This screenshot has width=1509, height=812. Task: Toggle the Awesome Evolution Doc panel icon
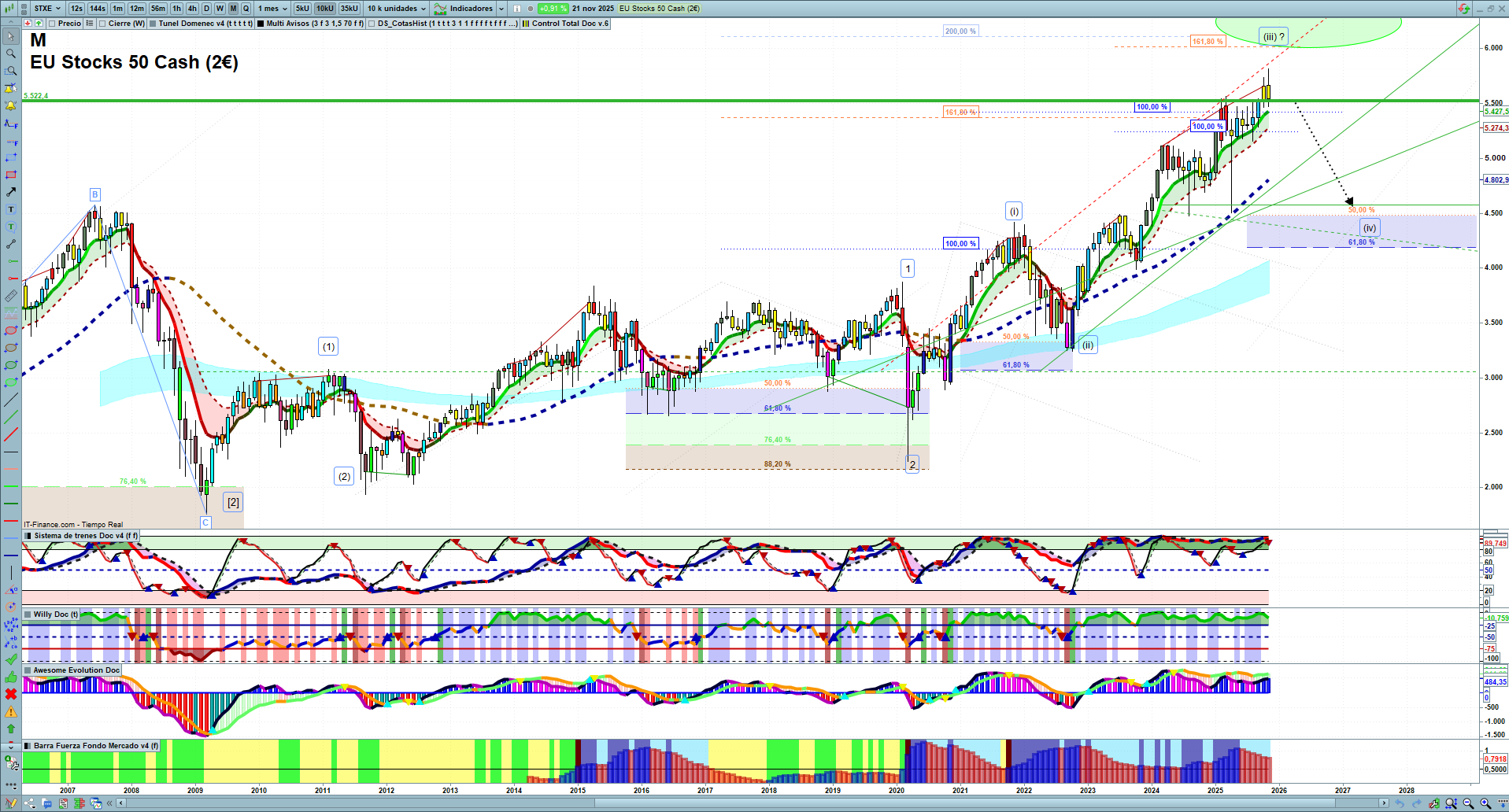tap(28, 670)
